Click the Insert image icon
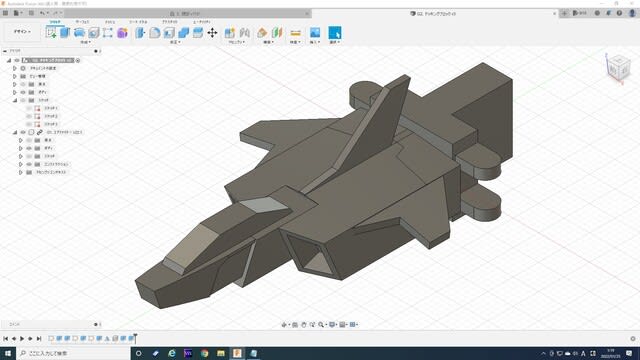The image size is (640, 360). point(315,33)
